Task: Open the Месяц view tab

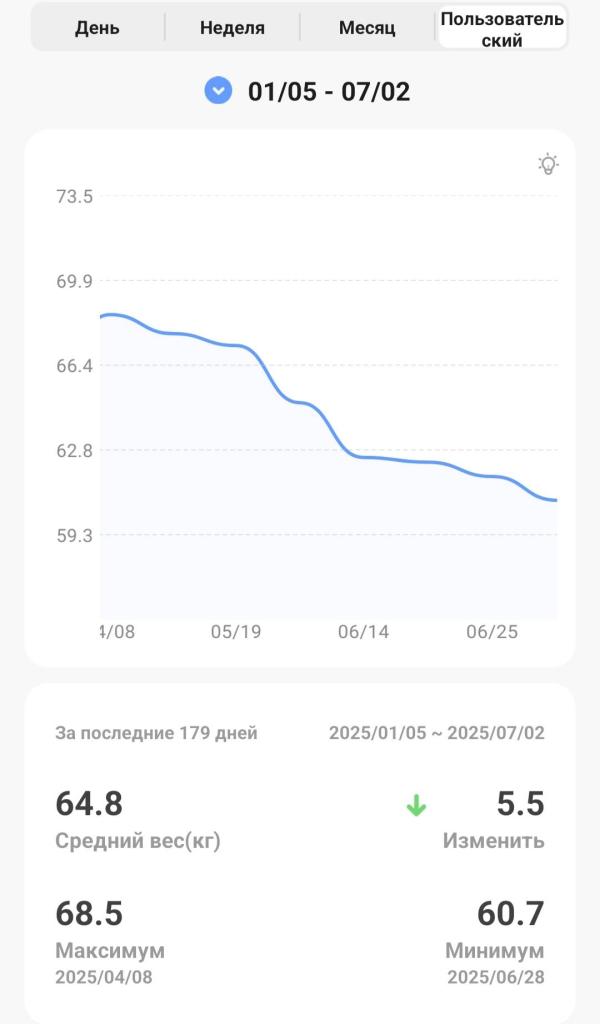Action: pyautogui.click(x=367, y=28)
